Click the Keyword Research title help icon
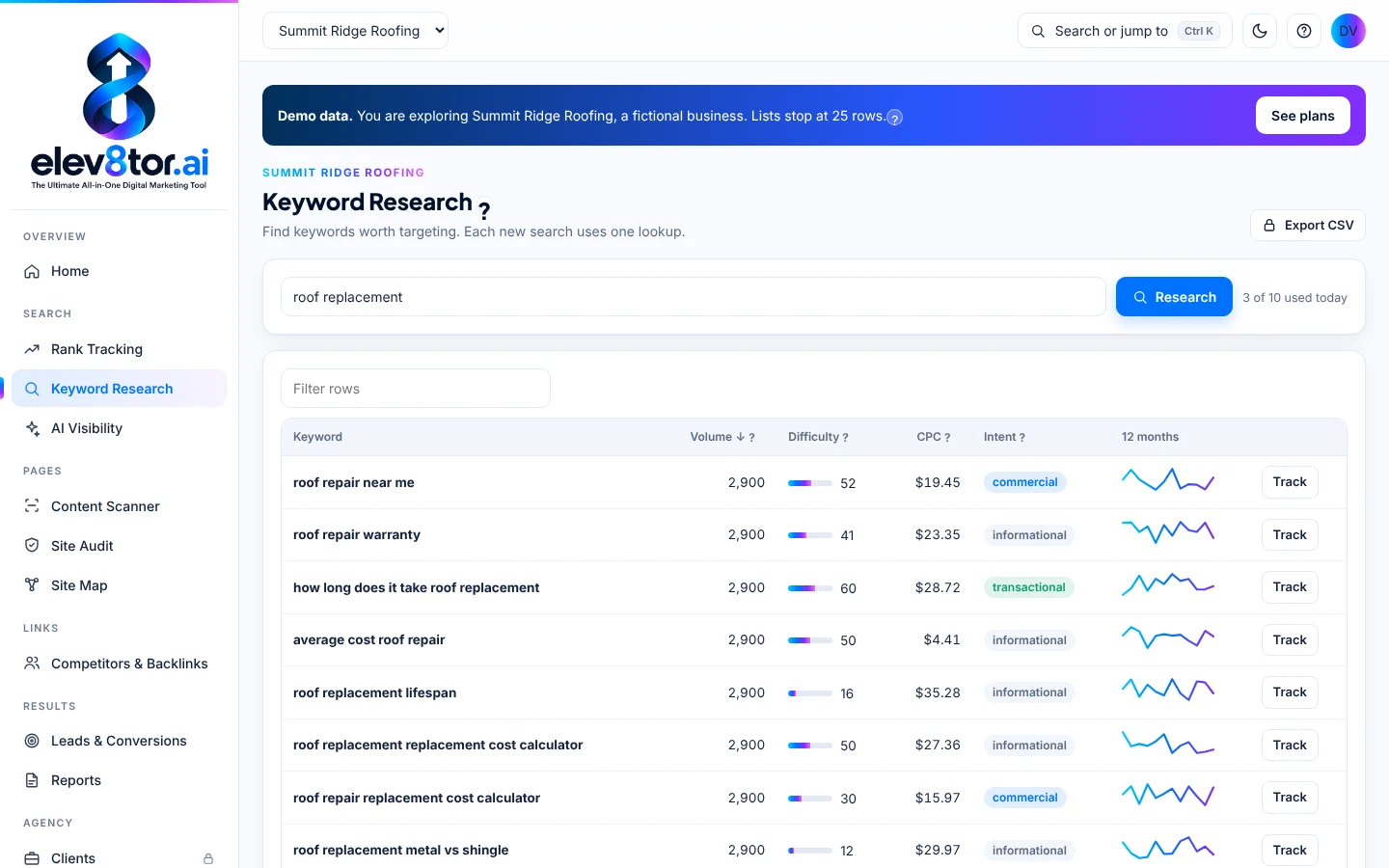The height and width of the screenshot is (868, 1389). 484,209
